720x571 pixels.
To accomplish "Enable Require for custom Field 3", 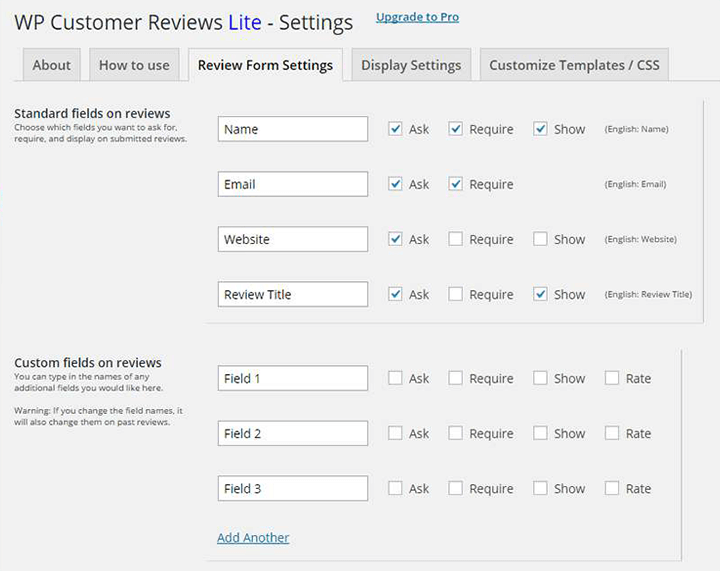I will 455,488.
